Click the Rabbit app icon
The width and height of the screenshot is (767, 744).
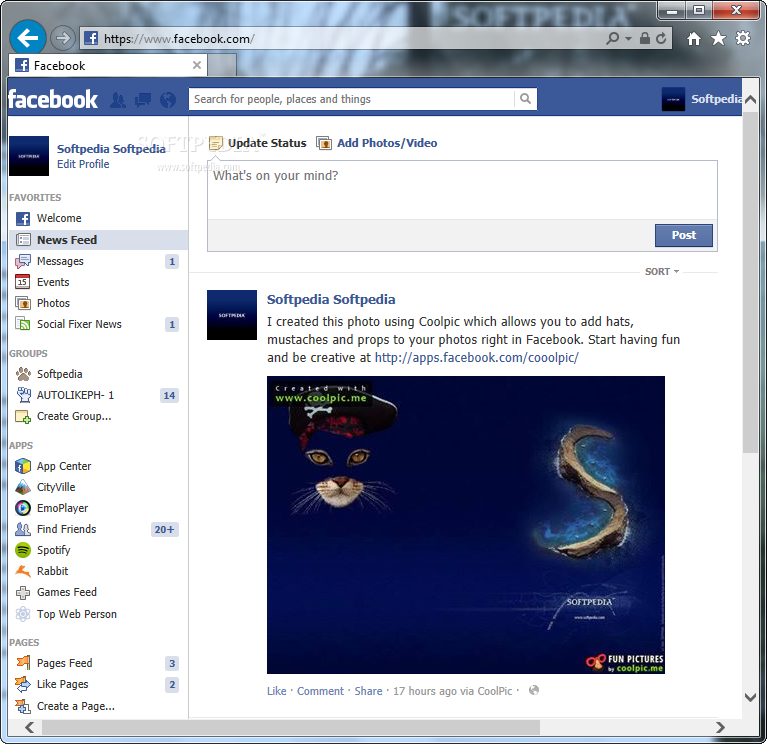tap(23, 571)
